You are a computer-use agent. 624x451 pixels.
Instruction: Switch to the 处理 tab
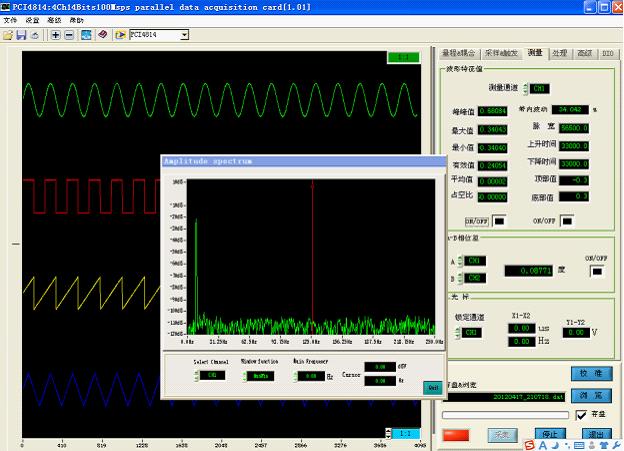tap(559, 52)
